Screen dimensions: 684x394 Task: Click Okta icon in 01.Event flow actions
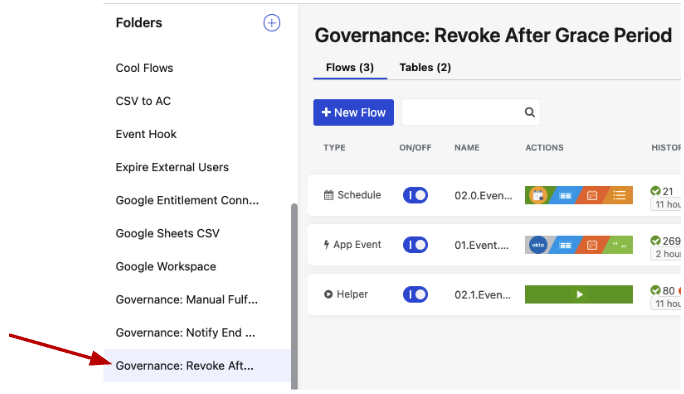pyautogui.click(x=538, y=245)
